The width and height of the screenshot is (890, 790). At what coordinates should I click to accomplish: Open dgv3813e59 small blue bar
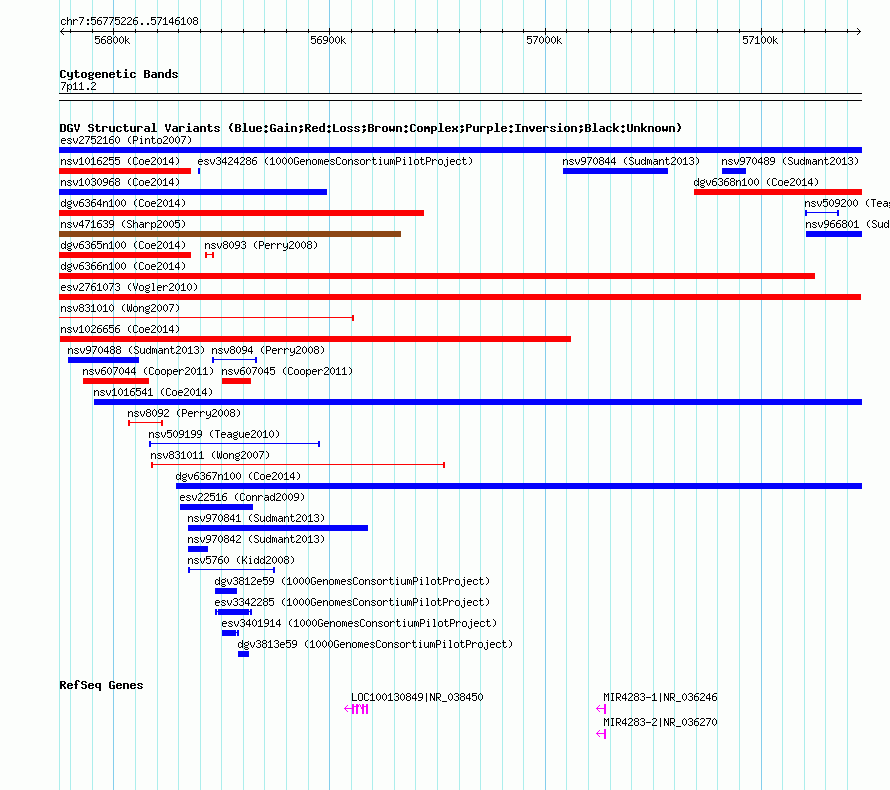point(244,654)
